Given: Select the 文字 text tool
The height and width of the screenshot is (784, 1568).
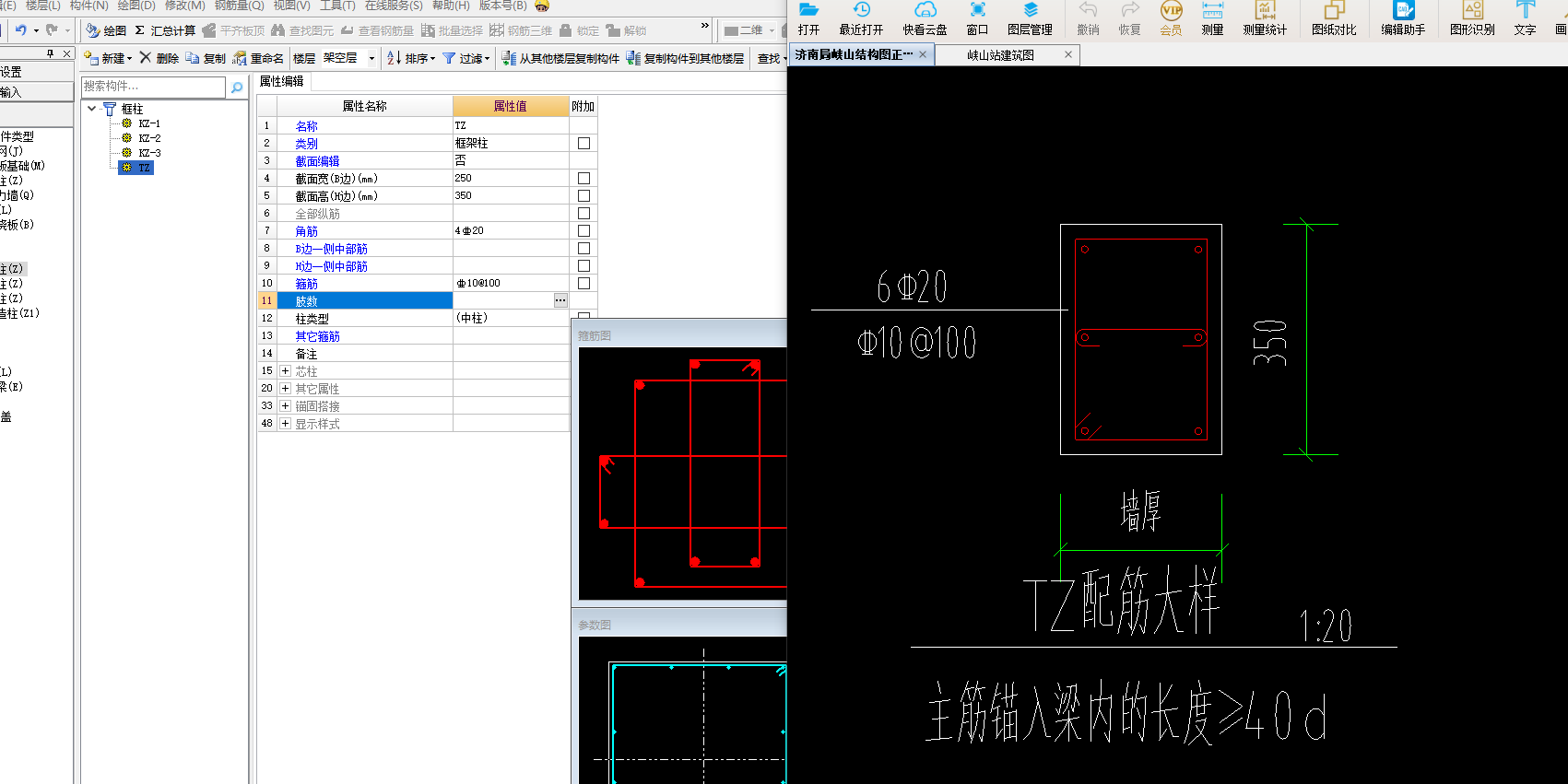Looking at the screenshot, I should [1525, 18].
